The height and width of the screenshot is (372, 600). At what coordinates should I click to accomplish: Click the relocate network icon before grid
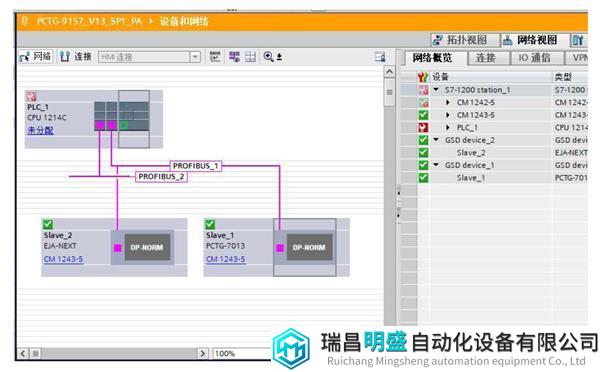tap(234, 57)
